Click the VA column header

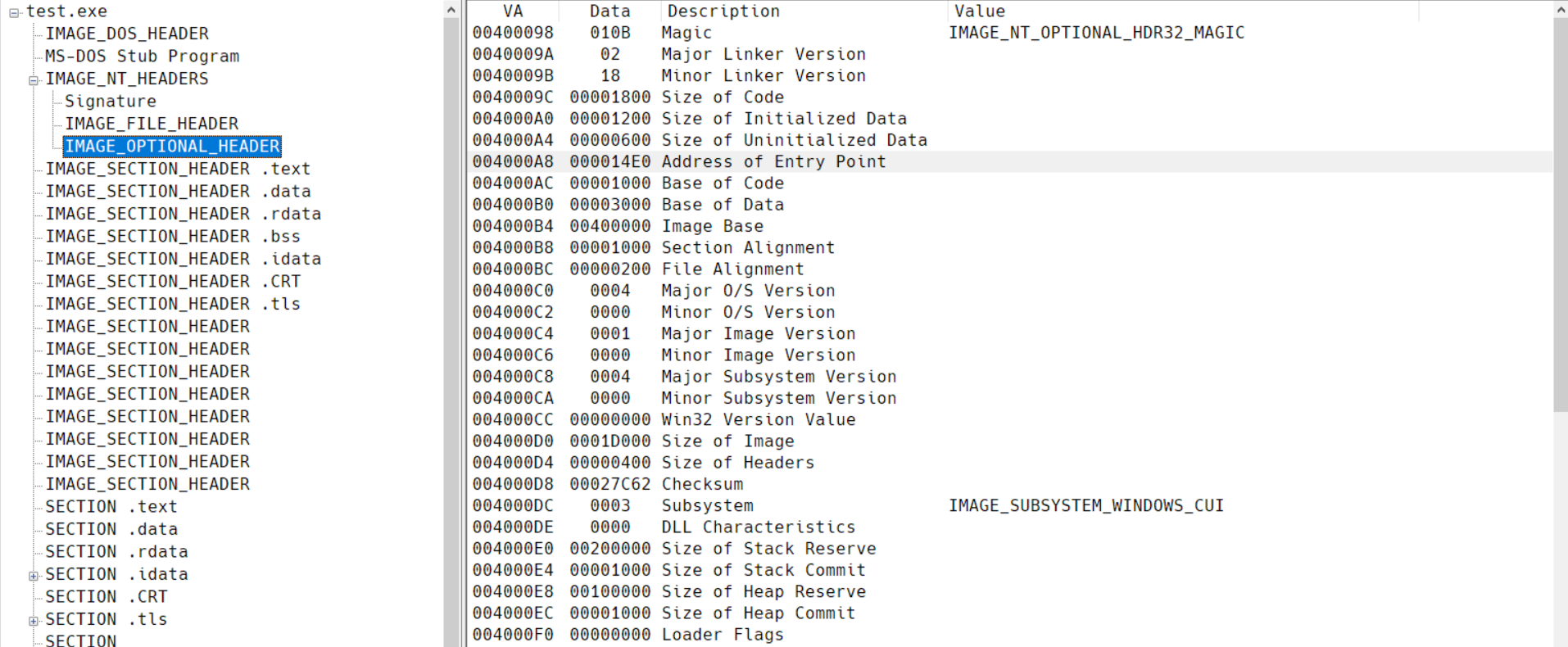point(513,11)
